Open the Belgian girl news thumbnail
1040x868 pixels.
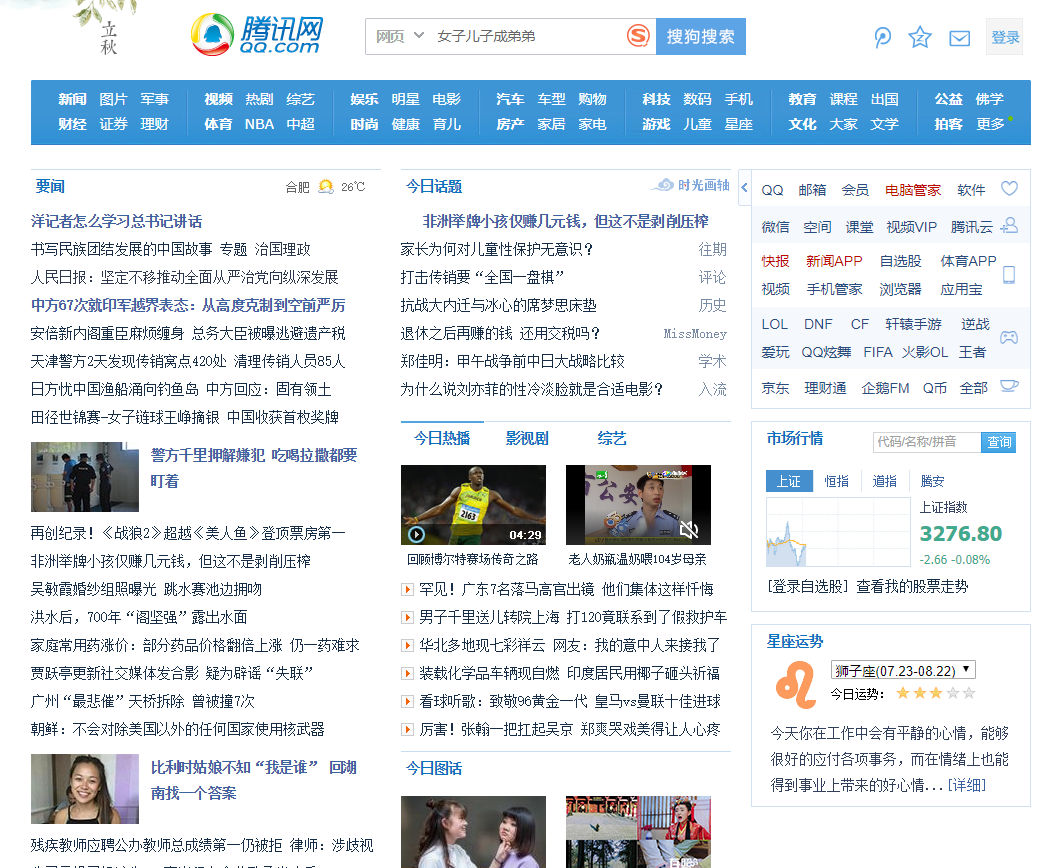click(85, 789)
